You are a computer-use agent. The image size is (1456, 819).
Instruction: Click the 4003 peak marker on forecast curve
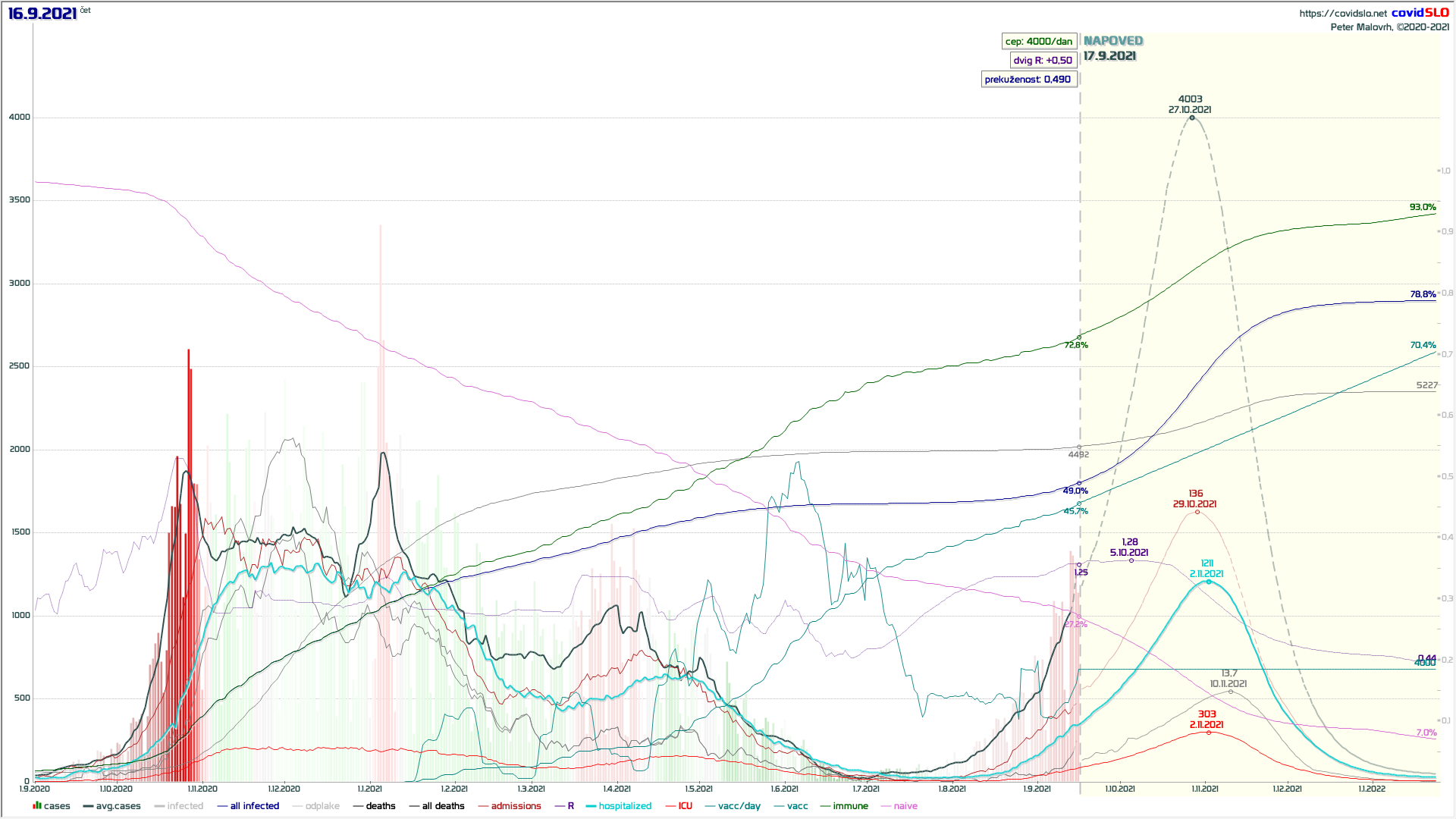pyautogui.click(x=1191, y=118)
